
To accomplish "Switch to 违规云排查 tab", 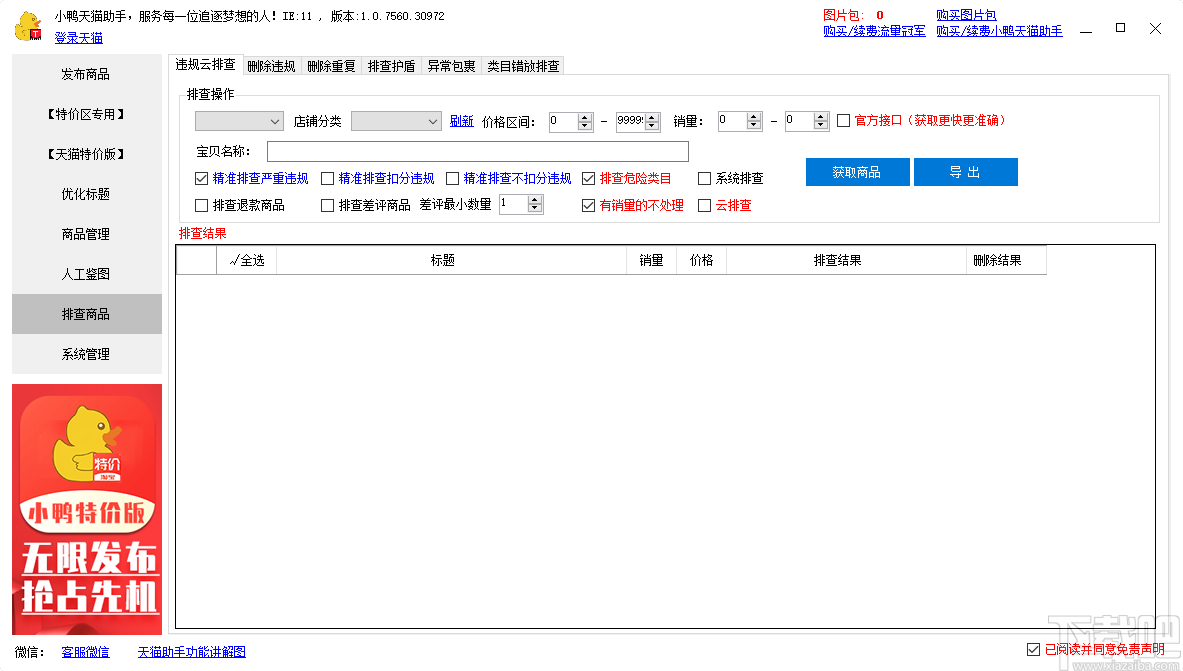I will (205, 65).
